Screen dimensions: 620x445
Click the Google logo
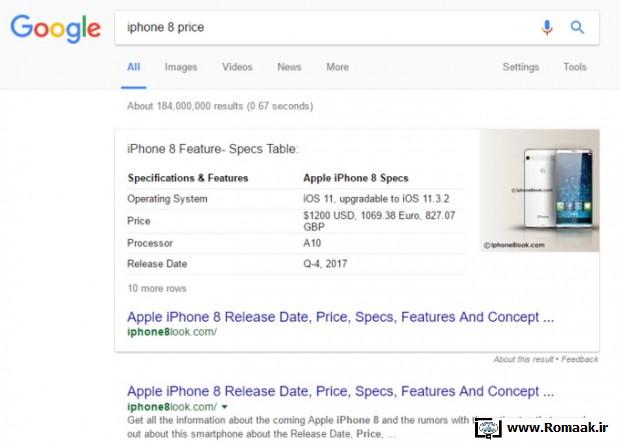point(55,28)
